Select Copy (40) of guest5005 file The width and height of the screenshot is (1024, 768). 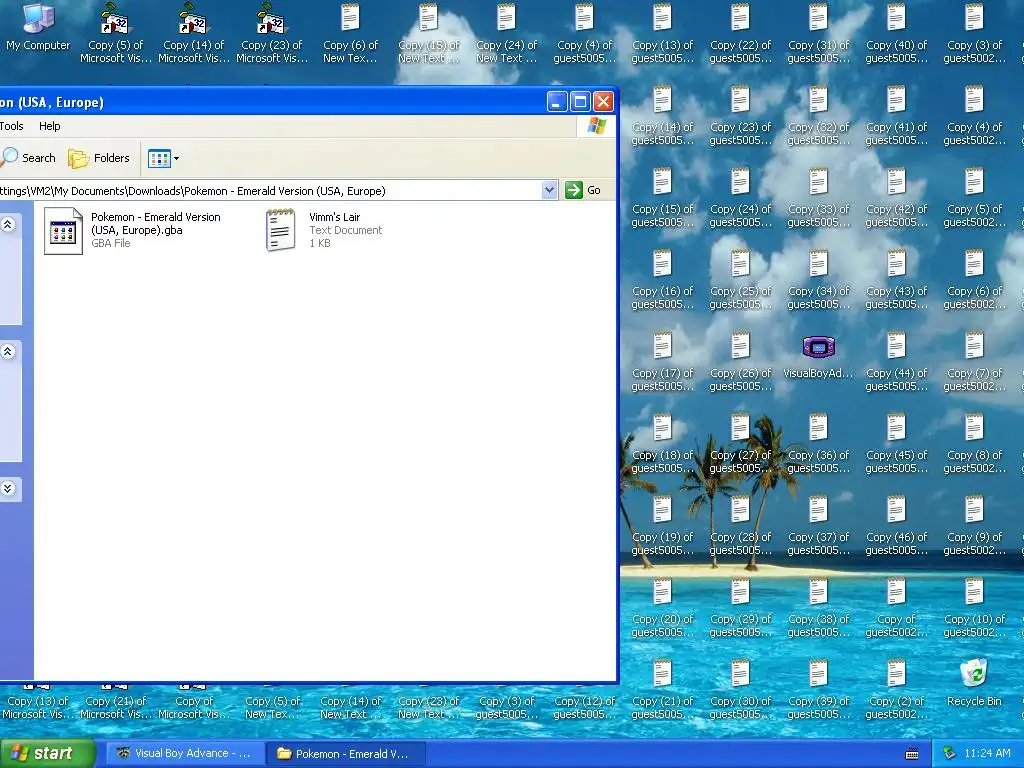click(x=896, y=33)
